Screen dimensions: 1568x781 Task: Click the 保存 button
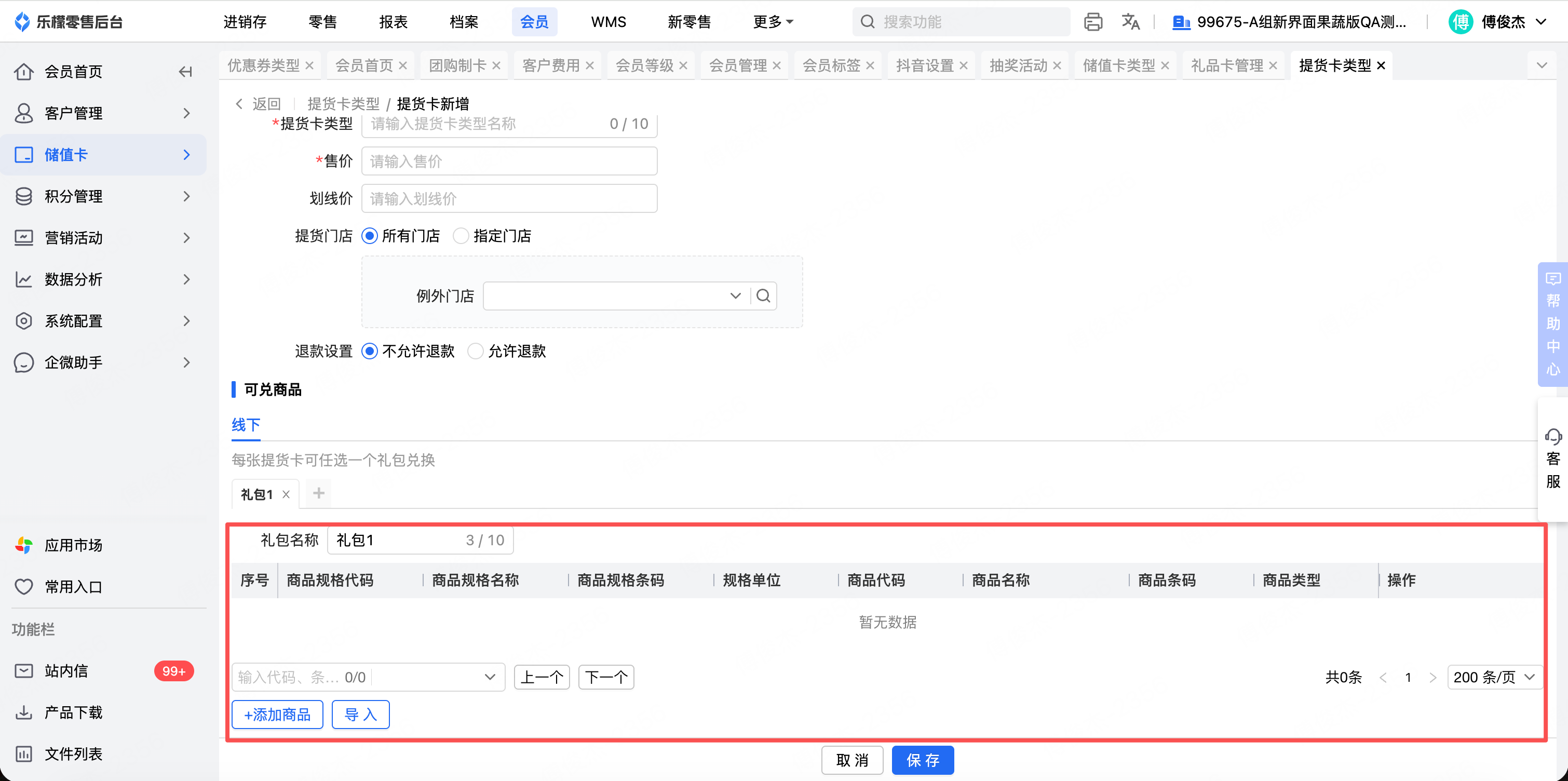tap(922, 760)
